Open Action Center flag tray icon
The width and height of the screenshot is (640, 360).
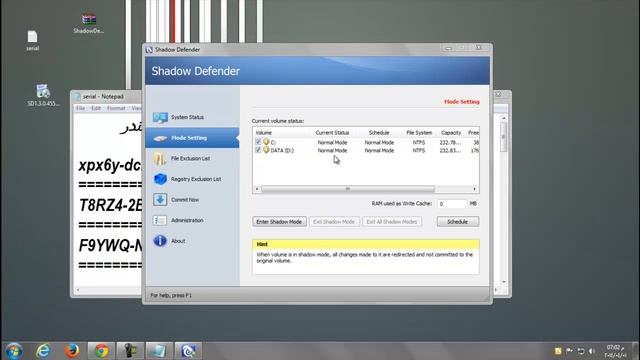(x=570, y=351)
